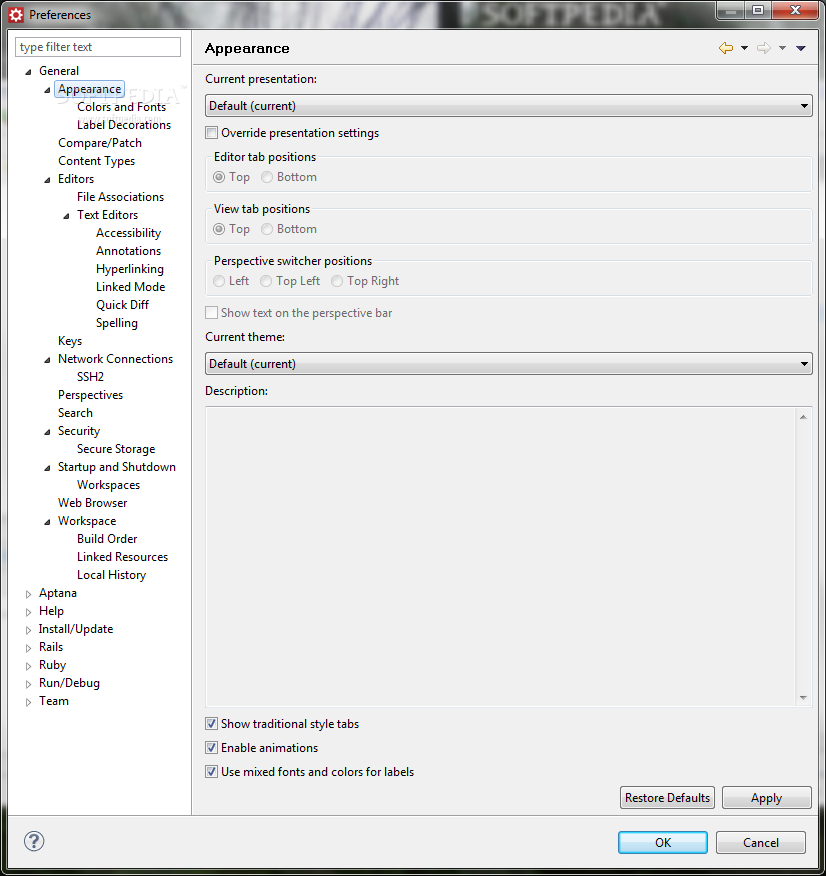826x876 pixels.
Task: Open the back history dropdown arrow
Action: coord(744,48)
